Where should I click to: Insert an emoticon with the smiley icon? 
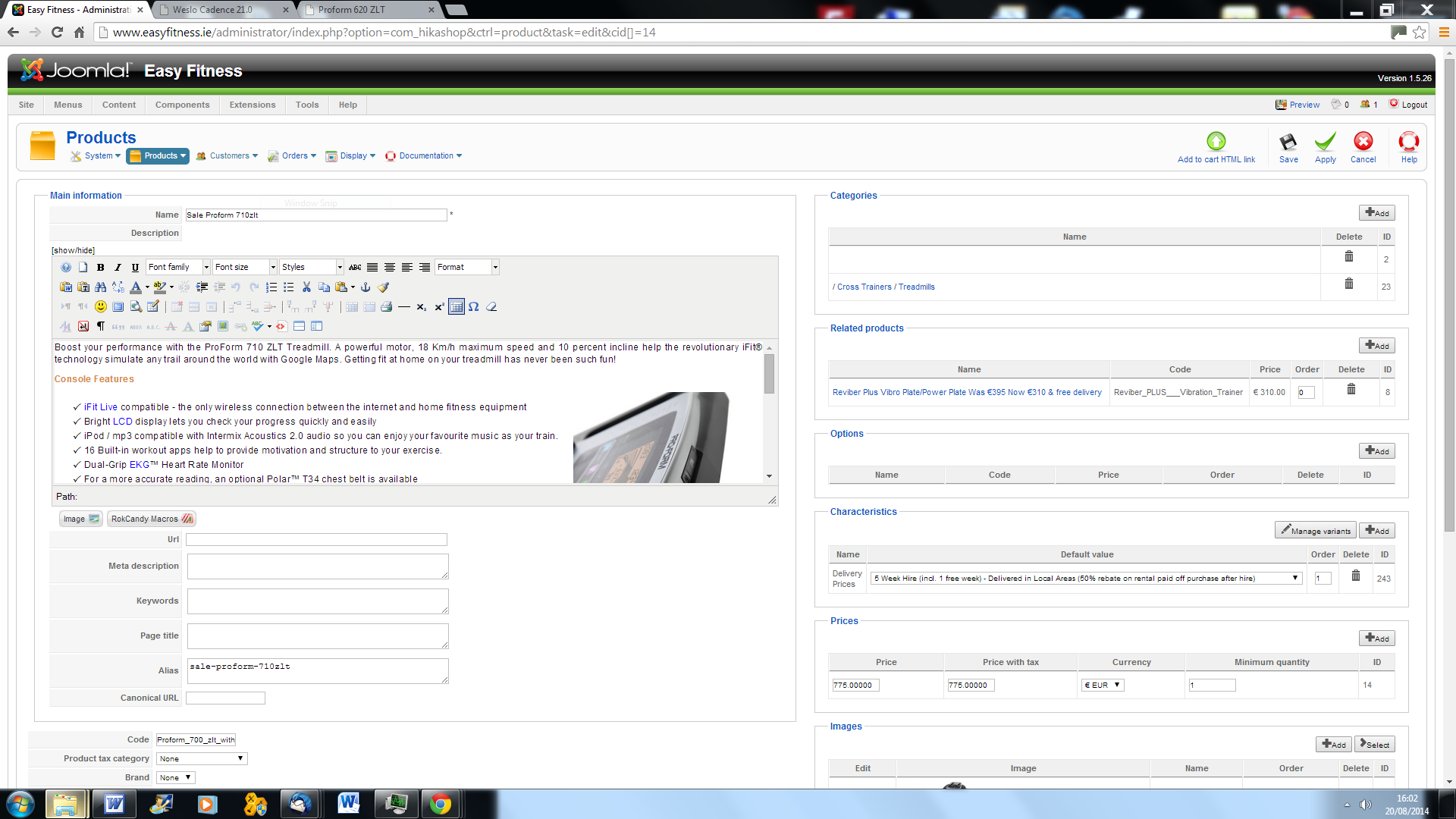tap(100, 306)
